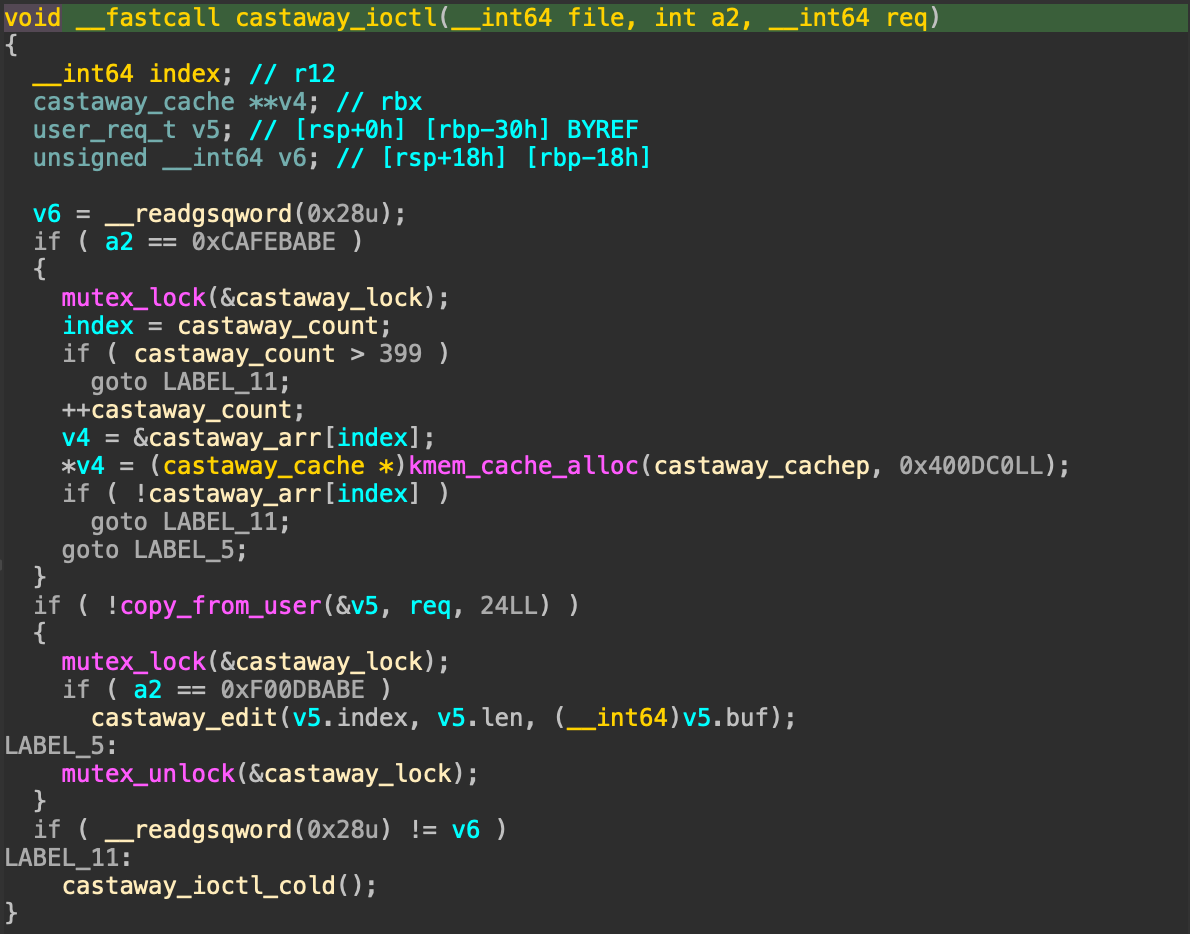
Task: Click the 'len' field of v5.len
Action: [x=502, y=717]
